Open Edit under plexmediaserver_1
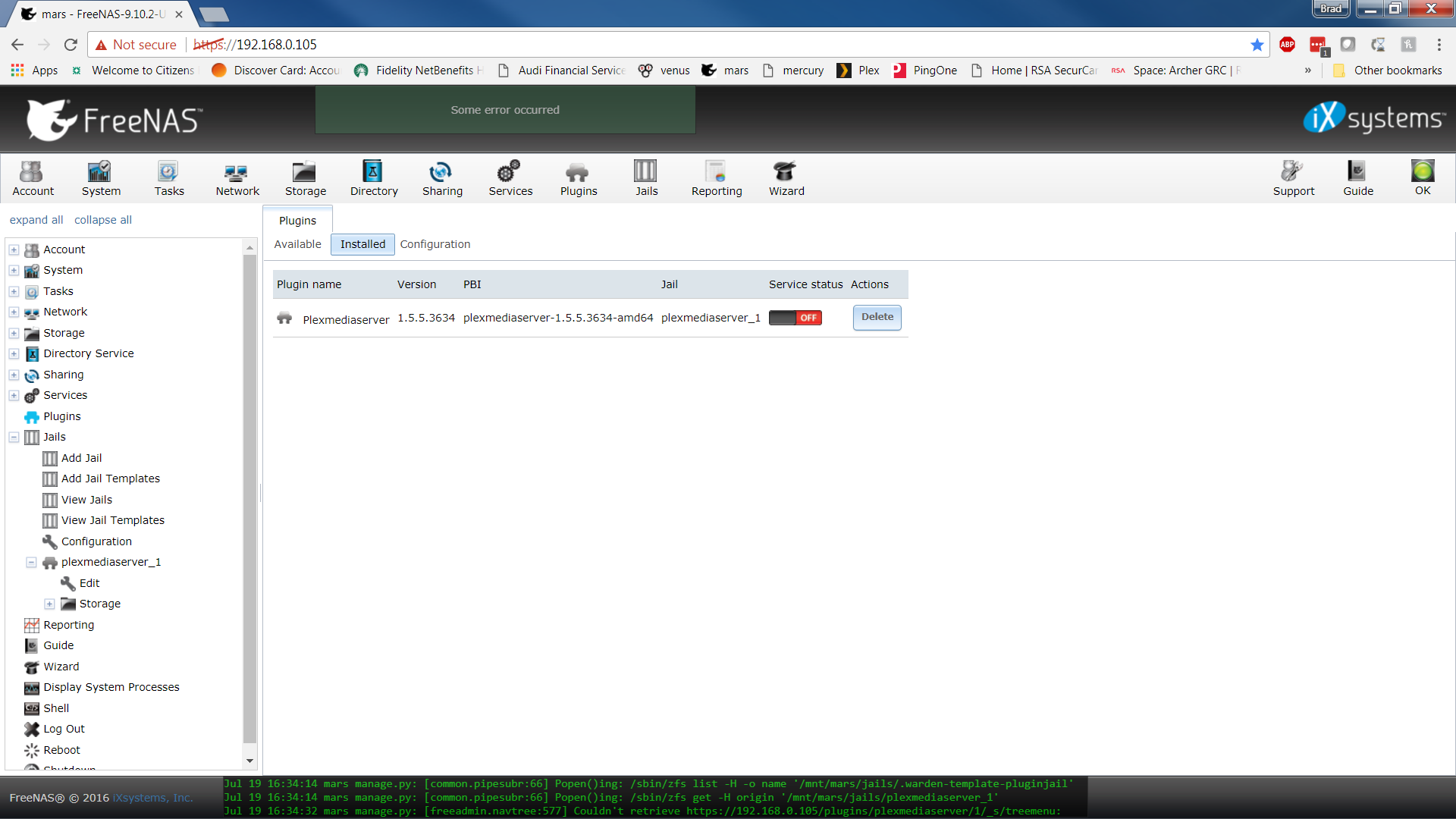Viewport: 1456px width, 819px height. click(x=89, y=583)
